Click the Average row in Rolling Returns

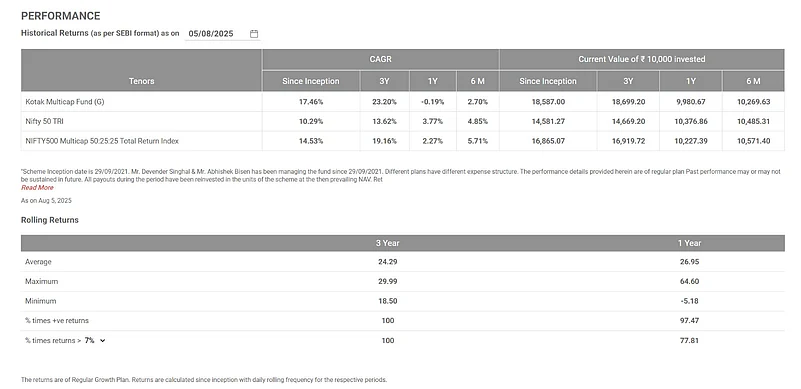click(x=403, y=262)
